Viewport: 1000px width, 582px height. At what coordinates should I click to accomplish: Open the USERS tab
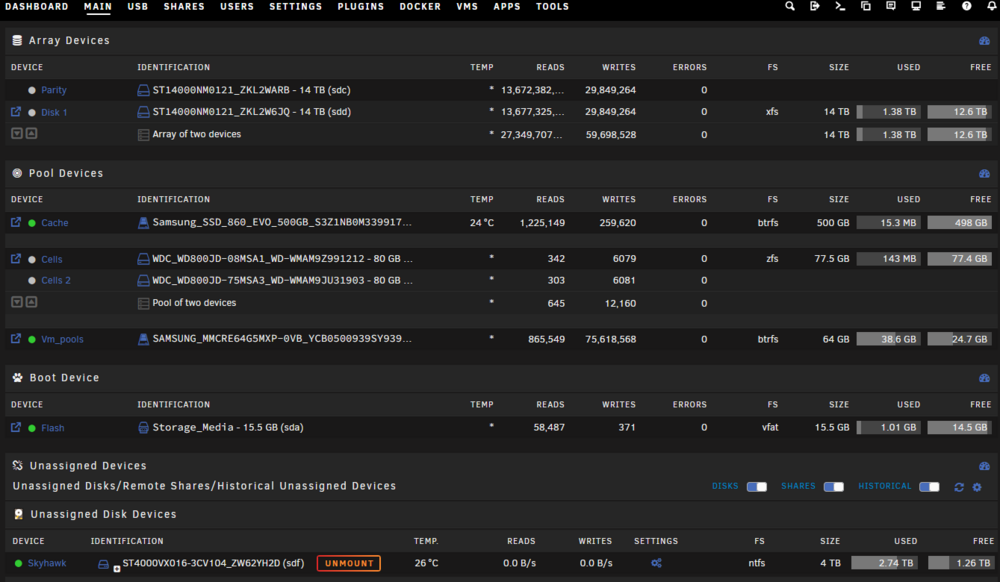pyautogui.click(x=237, y=6)
